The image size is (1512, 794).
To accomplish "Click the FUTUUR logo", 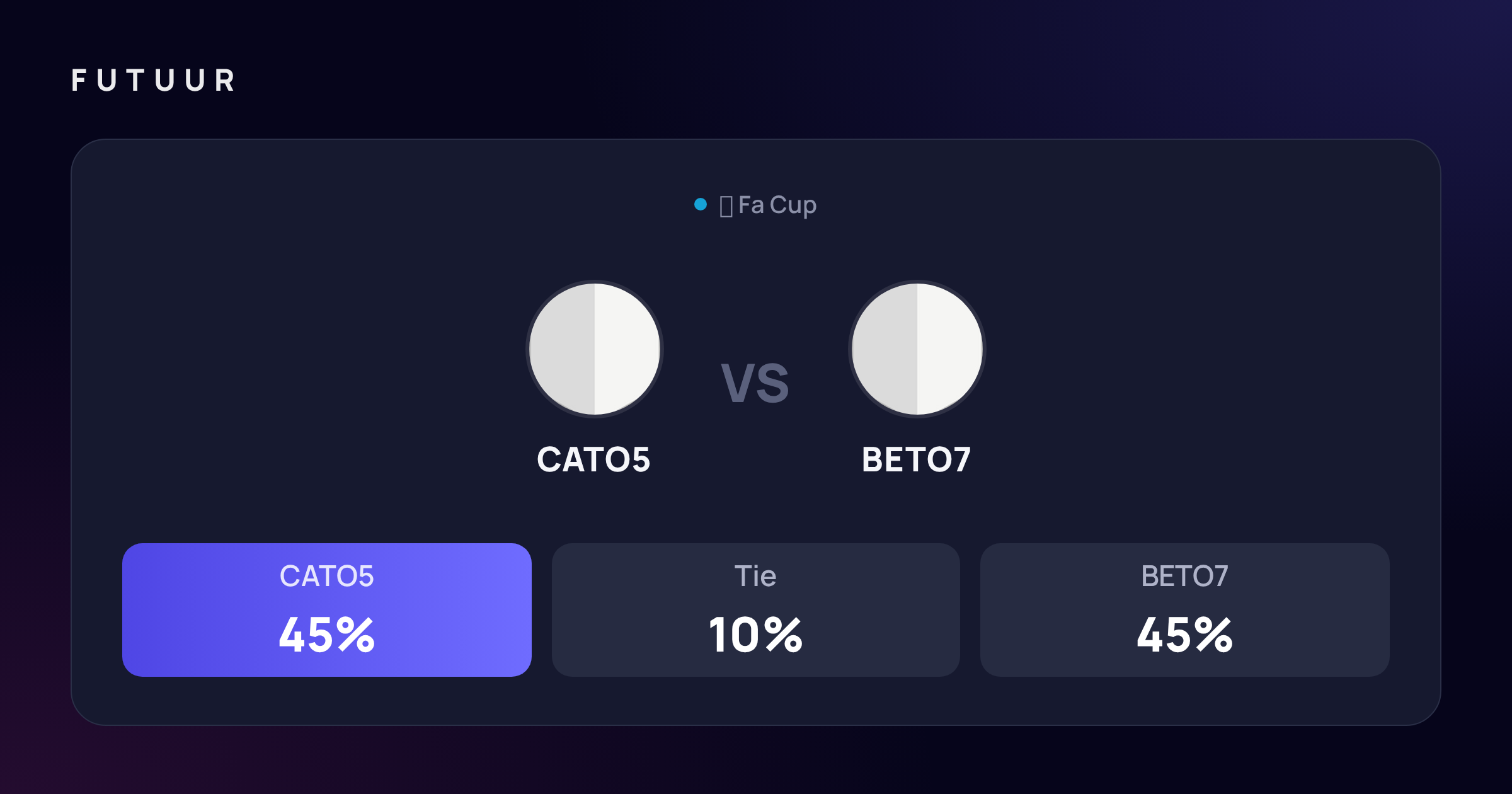I will pos(153,81).
